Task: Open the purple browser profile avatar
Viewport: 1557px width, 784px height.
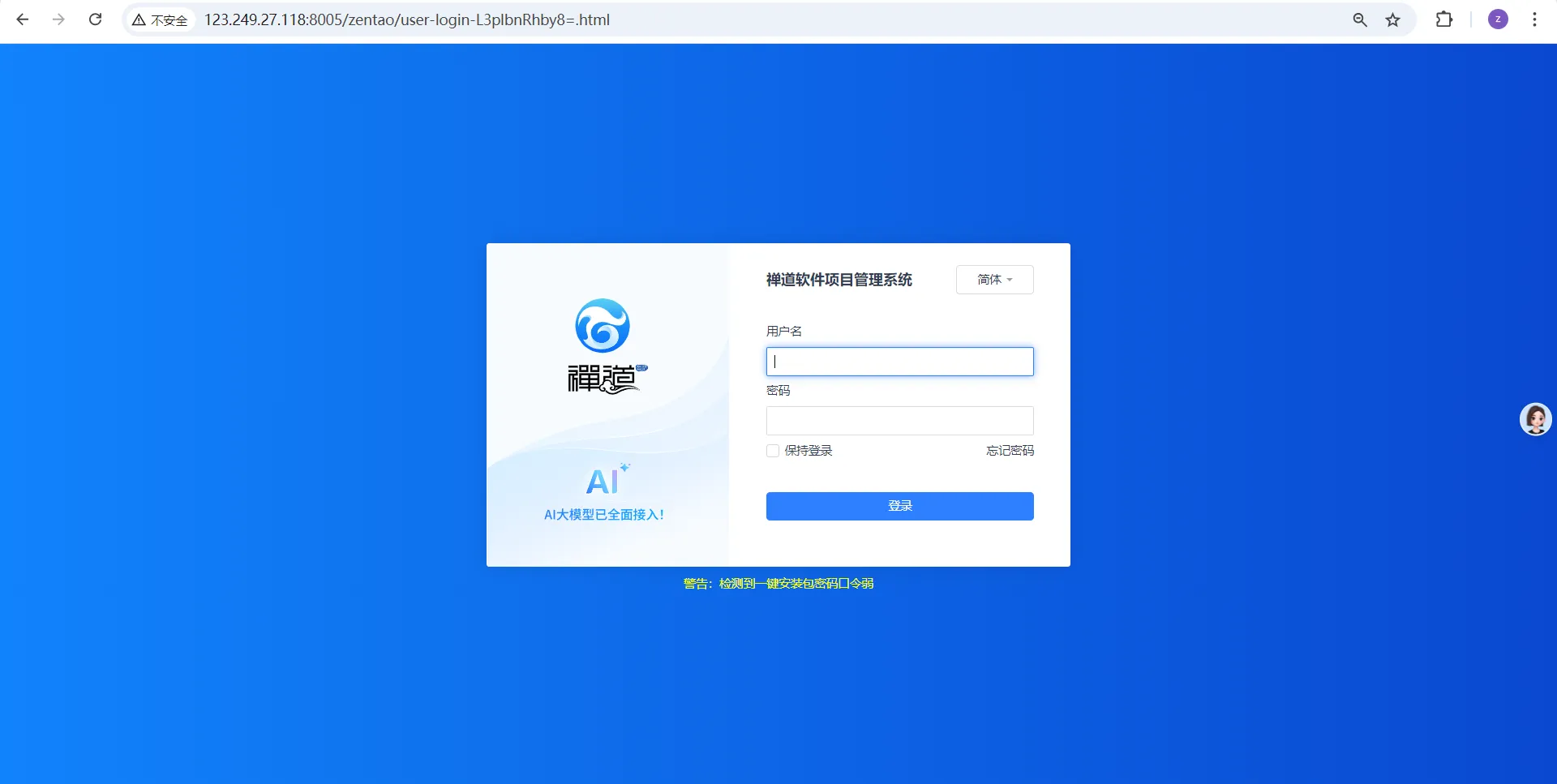Action: pyautogui.click(x=1498, y=19)
